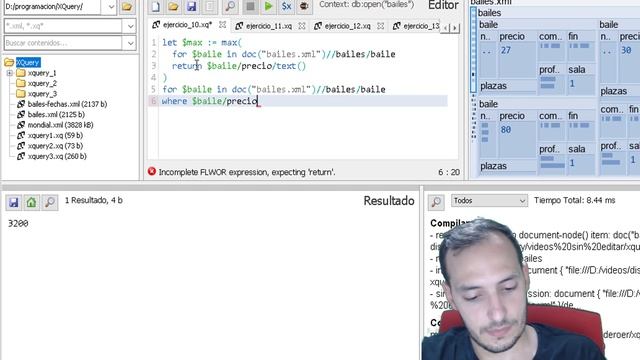Show next editor tabs arrow

click(x=454, y=28)
